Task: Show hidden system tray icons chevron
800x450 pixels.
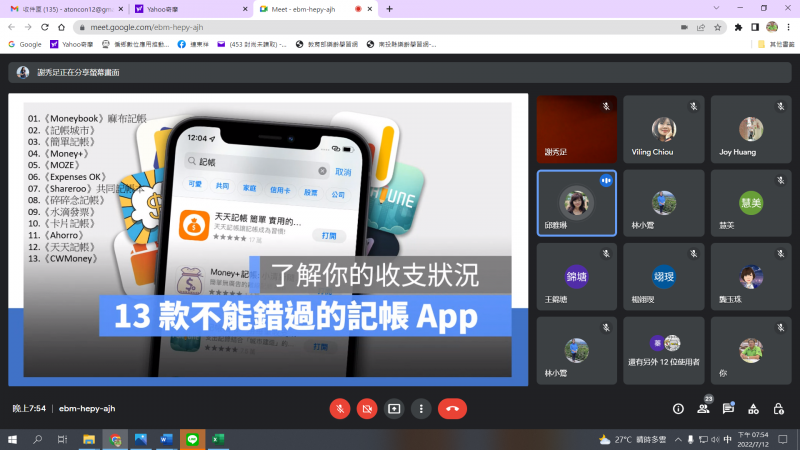Action: (678, 439)
